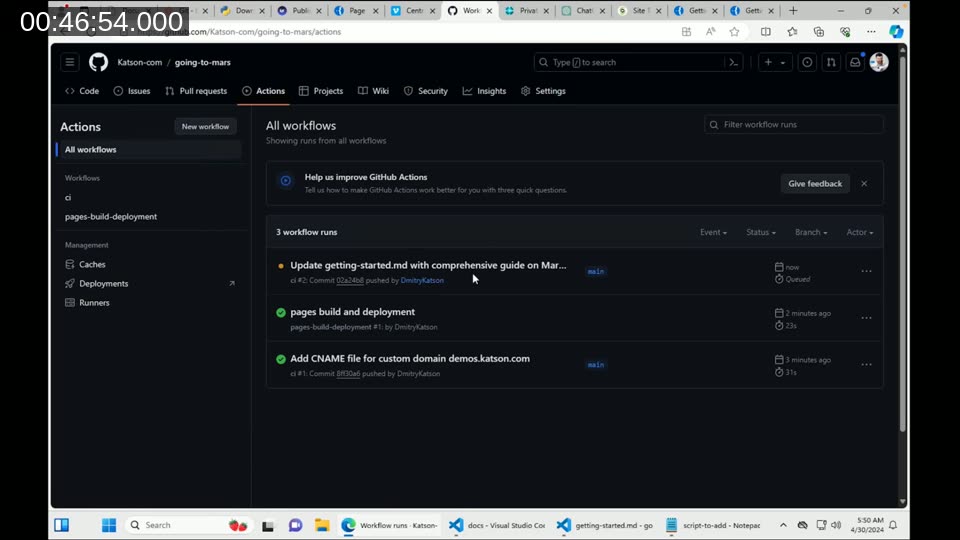Switch to the Issues tab
960x540 pixels.
pyautogui.click(x=132, y=91)
